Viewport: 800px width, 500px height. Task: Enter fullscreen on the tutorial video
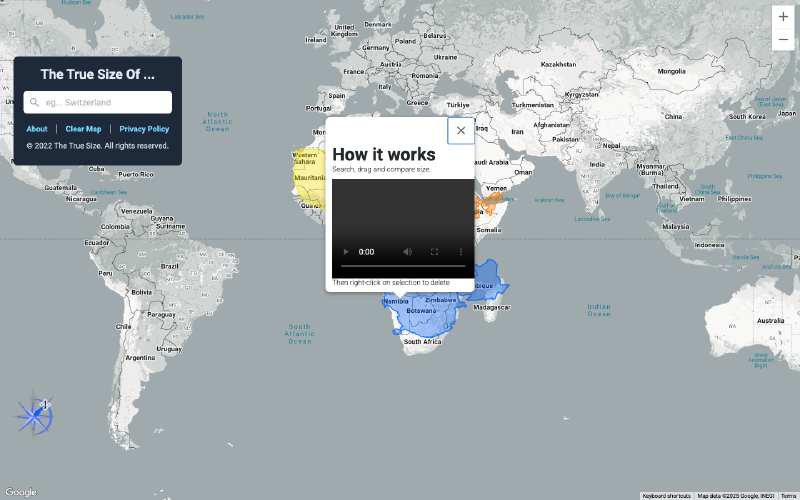435,252
